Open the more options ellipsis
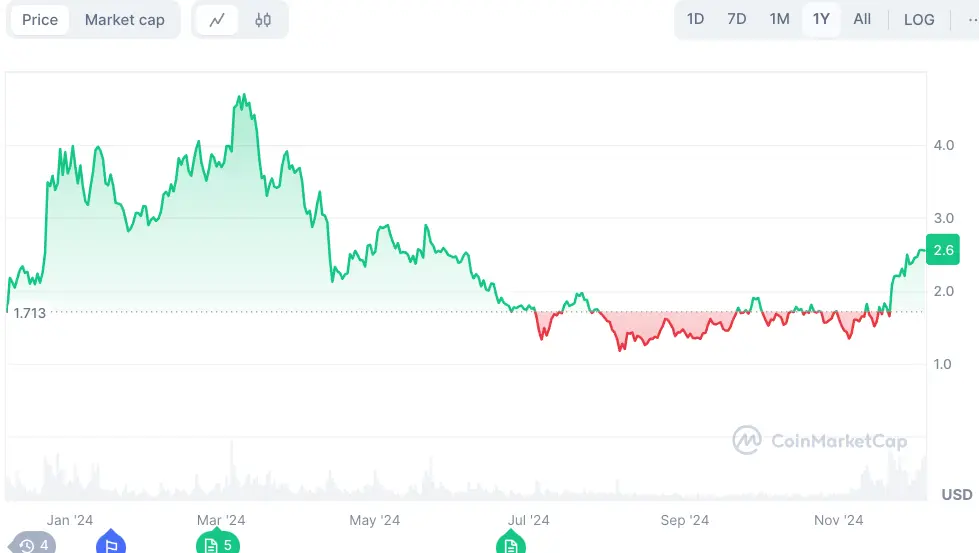 [x=972, y=20]
